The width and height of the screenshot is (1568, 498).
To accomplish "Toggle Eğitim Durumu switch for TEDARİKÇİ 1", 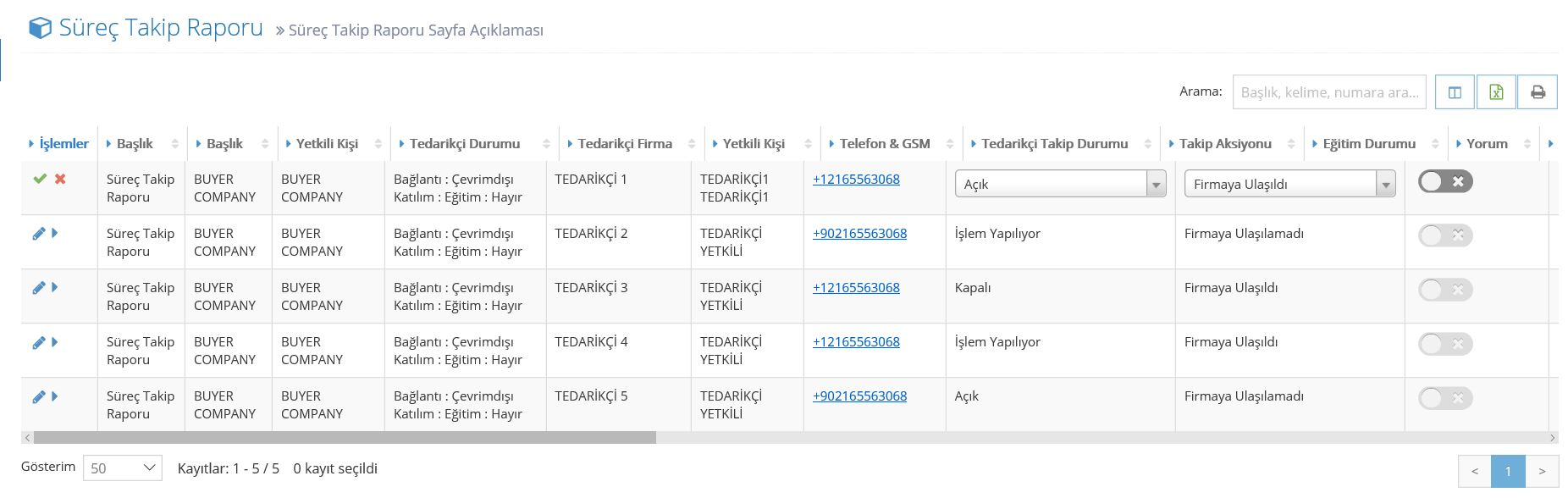I will pos(1445,181).
